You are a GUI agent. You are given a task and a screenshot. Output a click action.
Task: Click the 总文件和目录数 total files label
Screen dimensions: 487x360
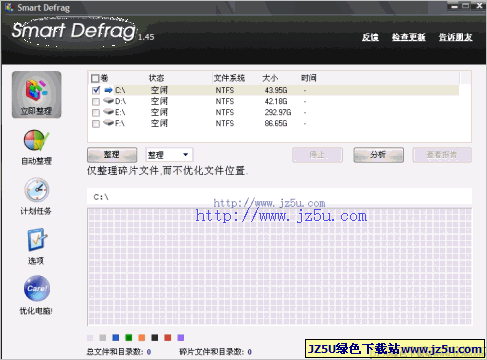click(x=115, y=352)
